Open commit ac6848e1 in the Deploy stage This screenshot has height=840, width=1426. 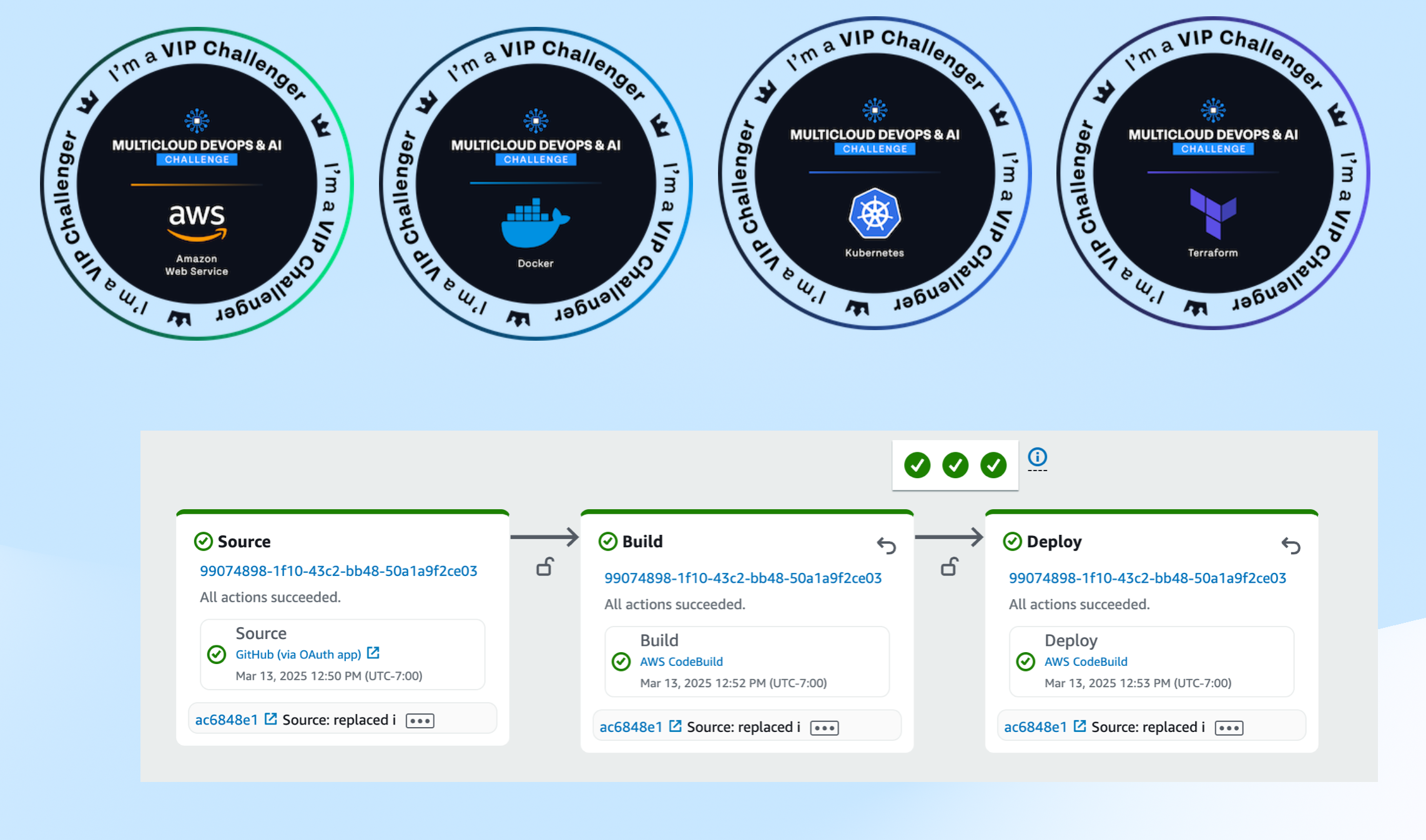click(x=1036, y=727)
